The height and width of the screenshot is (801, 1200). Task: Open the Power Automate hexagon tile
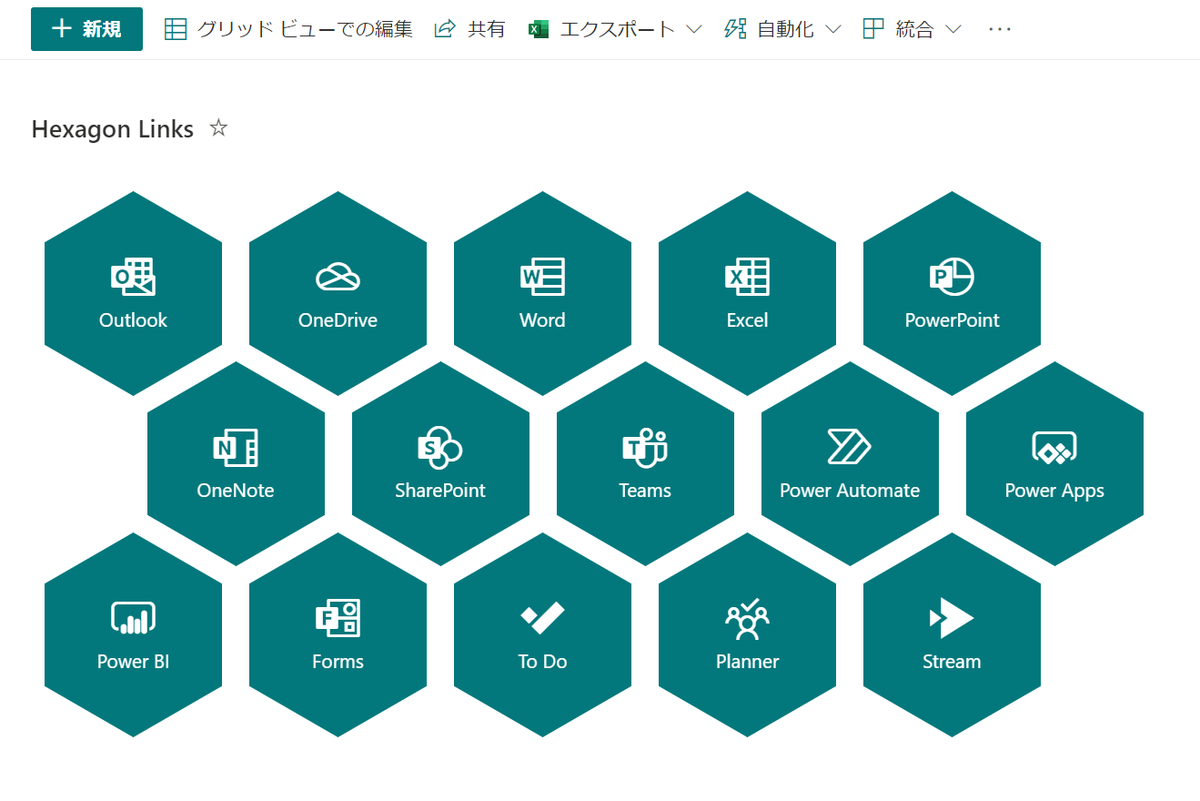850,464
